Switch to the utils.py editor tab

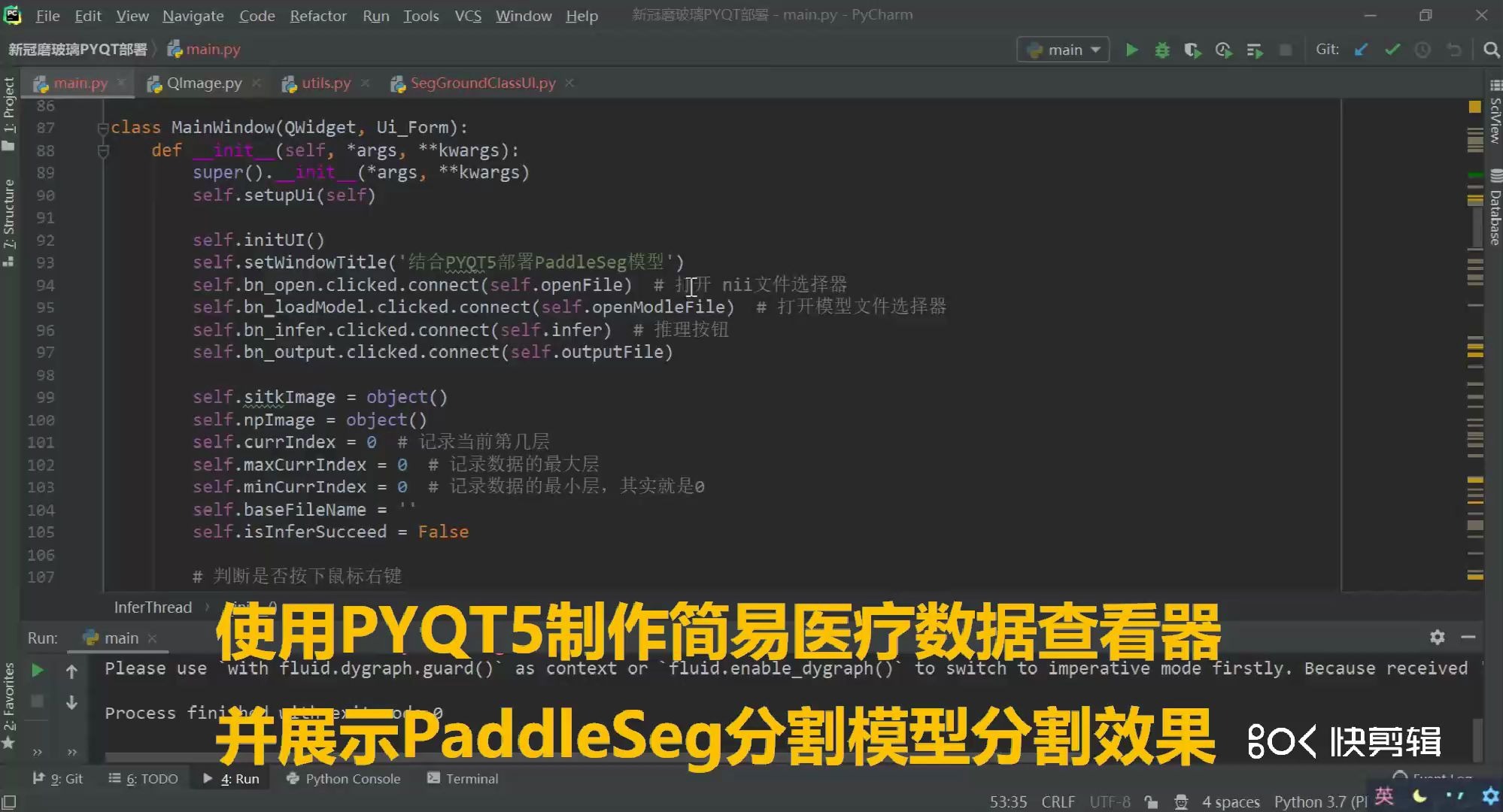tap(326, 83)
